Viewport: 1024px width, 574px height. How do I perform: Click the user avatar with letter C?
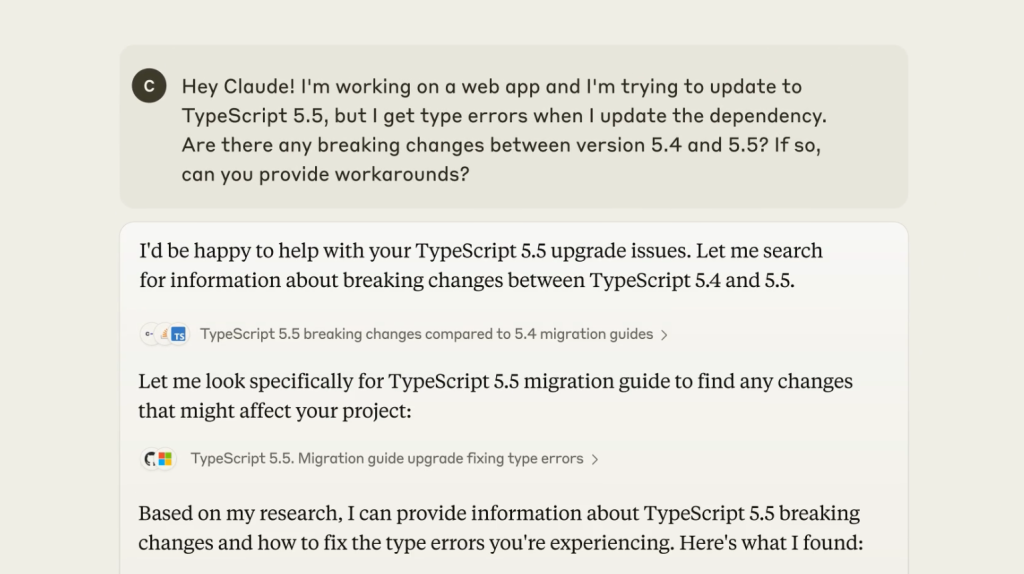[149, 86]
